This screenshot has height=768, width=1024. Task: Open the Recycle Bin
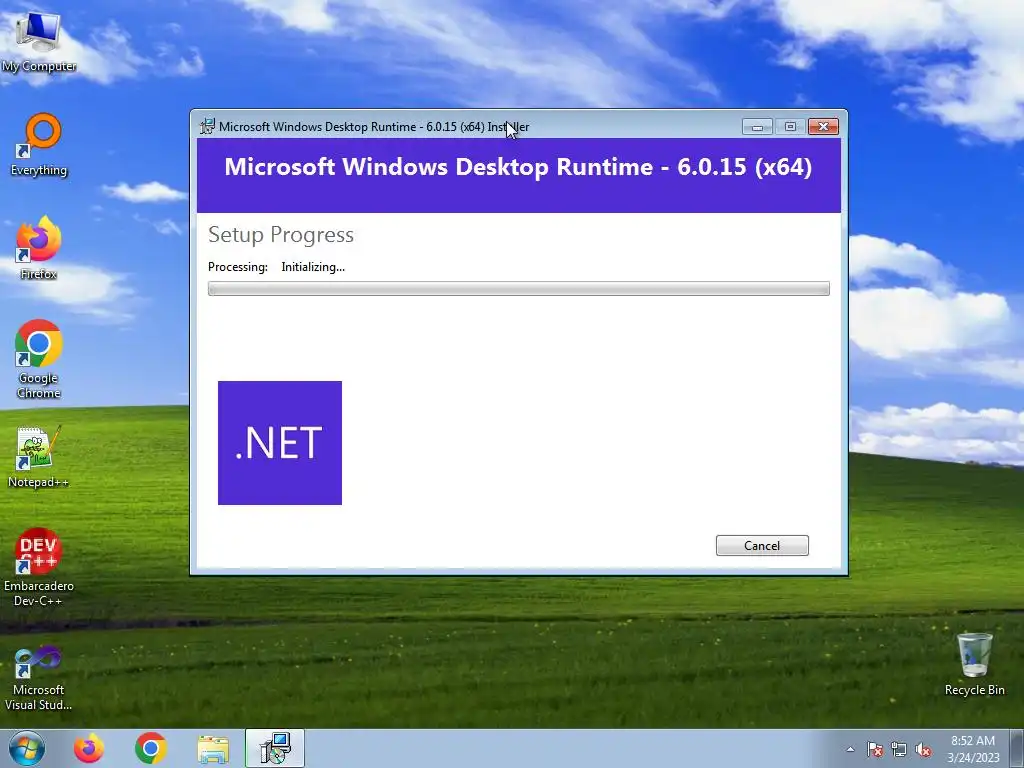pyautogui.click(x=974, y=664)
